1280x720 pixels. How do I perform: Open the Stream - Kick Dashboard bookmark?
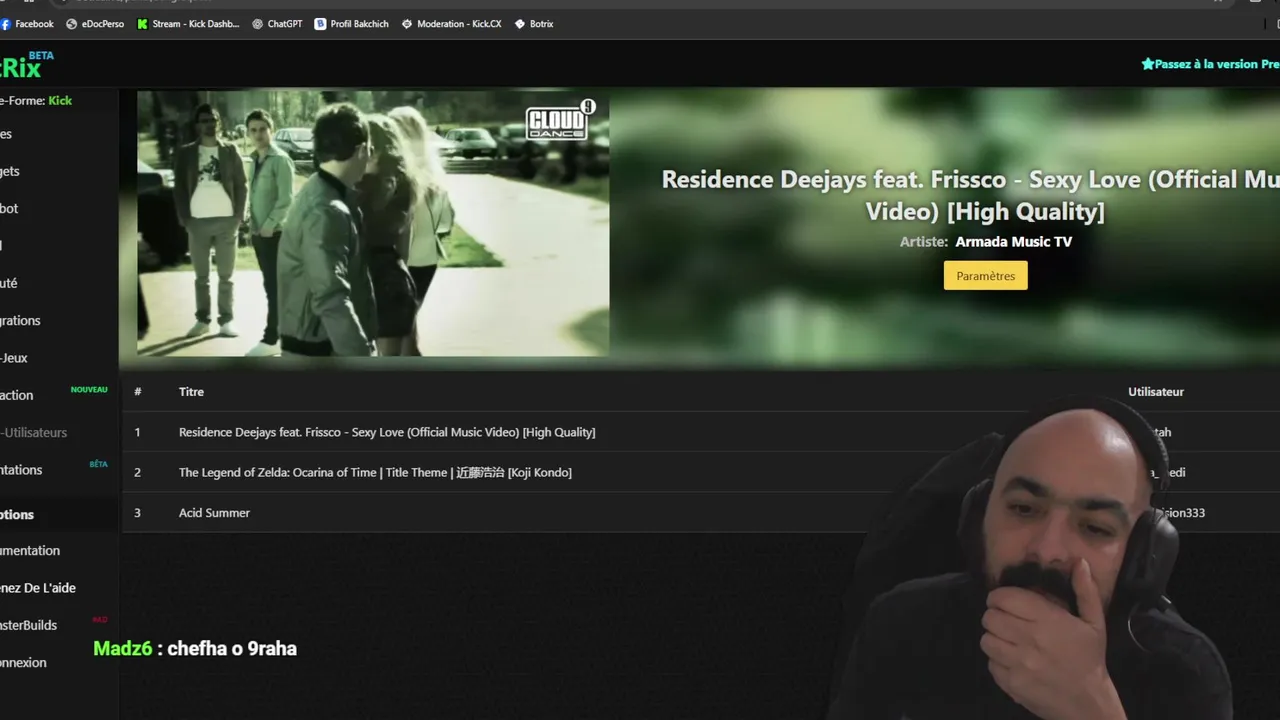[188, 24]
